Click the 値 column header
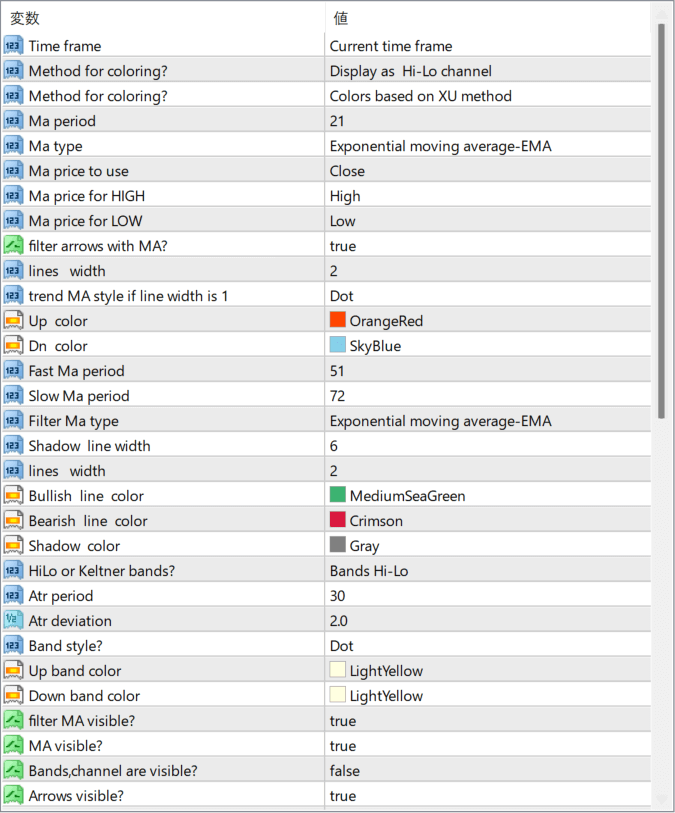The width and height of the screenshot is (675, 813). click(341, 18)
